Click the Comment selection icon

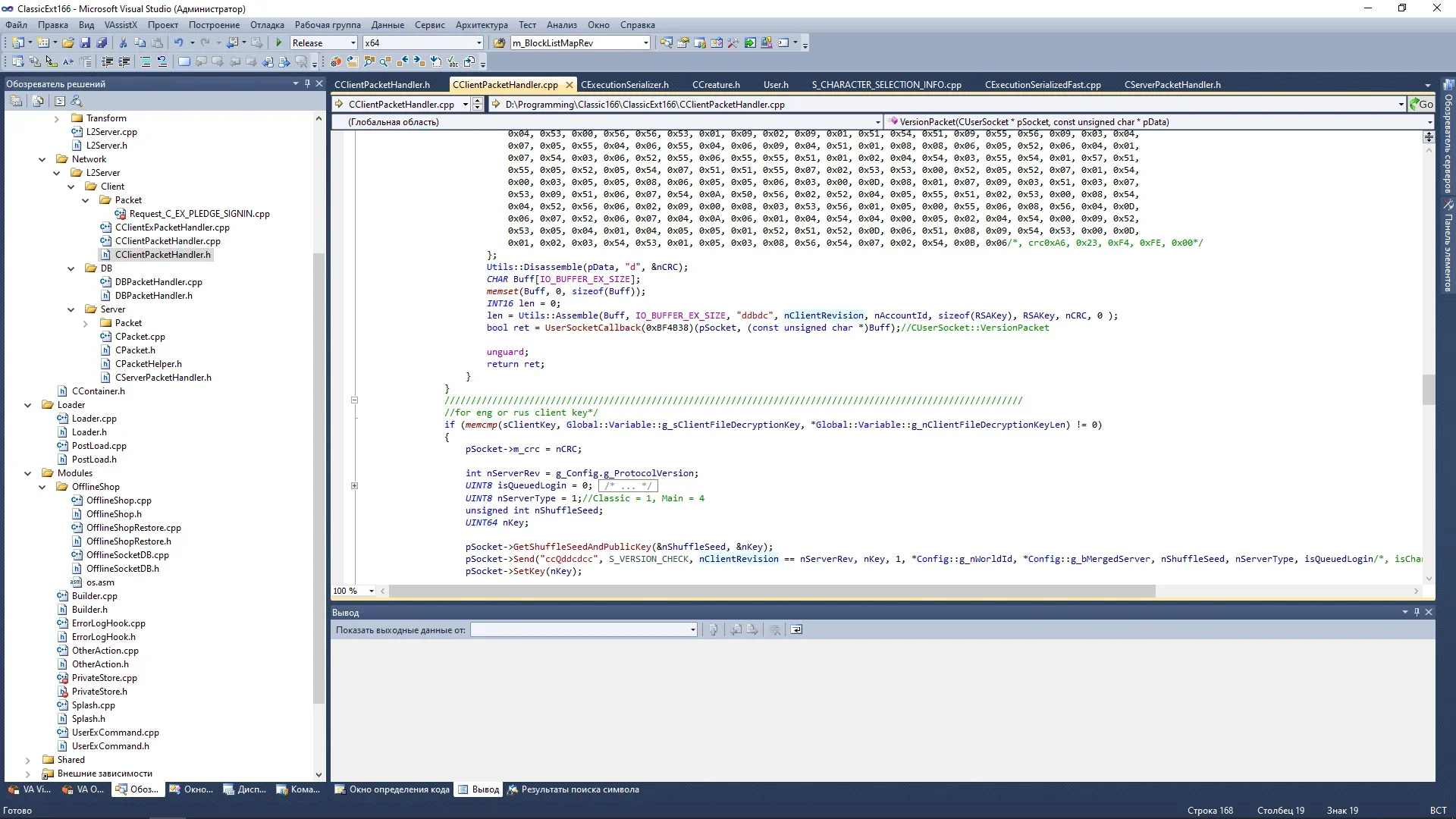tap(146, 62)
